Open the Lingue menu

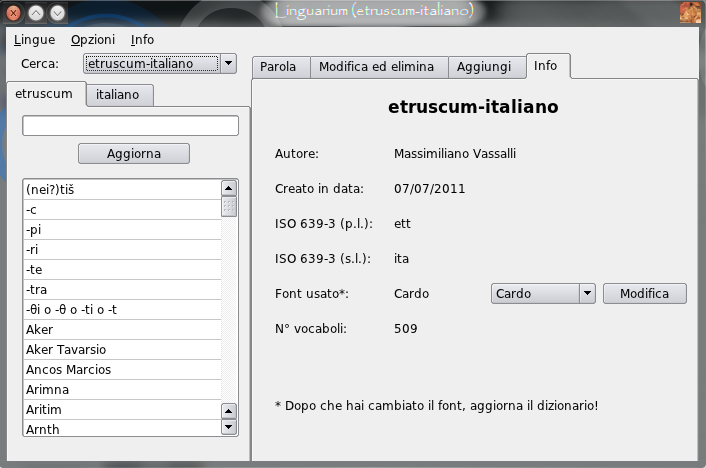pos(34,40)
